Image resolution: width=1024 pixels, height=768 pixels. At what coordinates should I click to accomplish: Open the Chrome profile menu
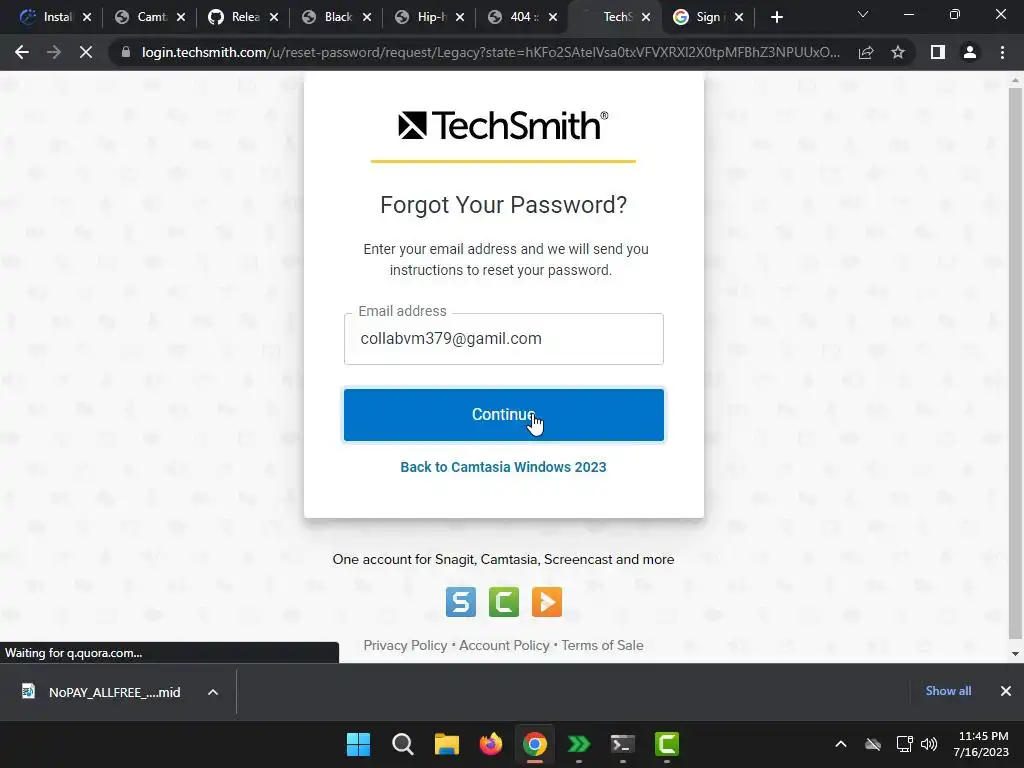coord(970,52)
